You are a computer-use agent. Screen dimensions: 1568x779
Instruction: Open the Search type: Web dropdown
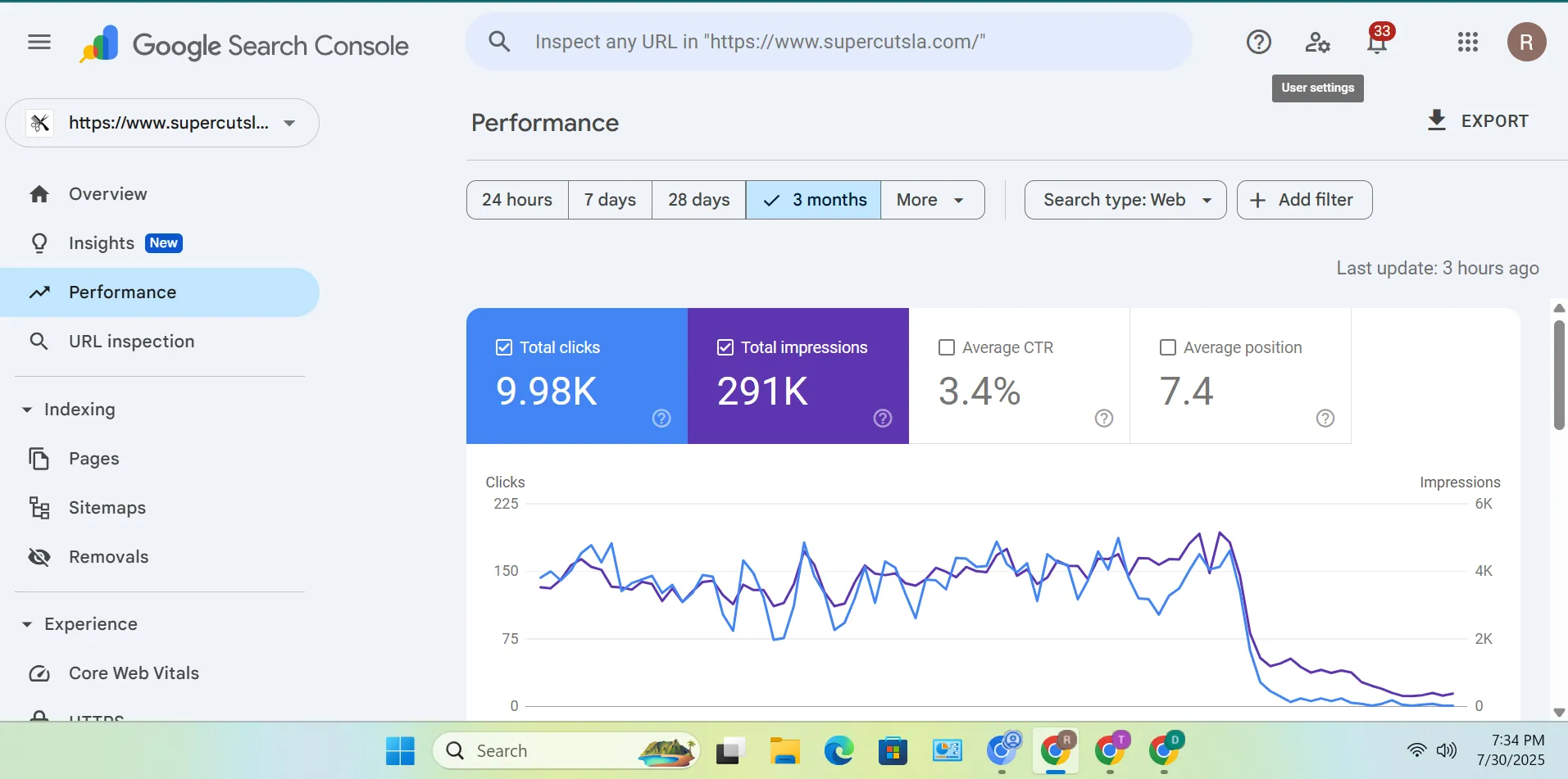click(x=1125, y=200)
